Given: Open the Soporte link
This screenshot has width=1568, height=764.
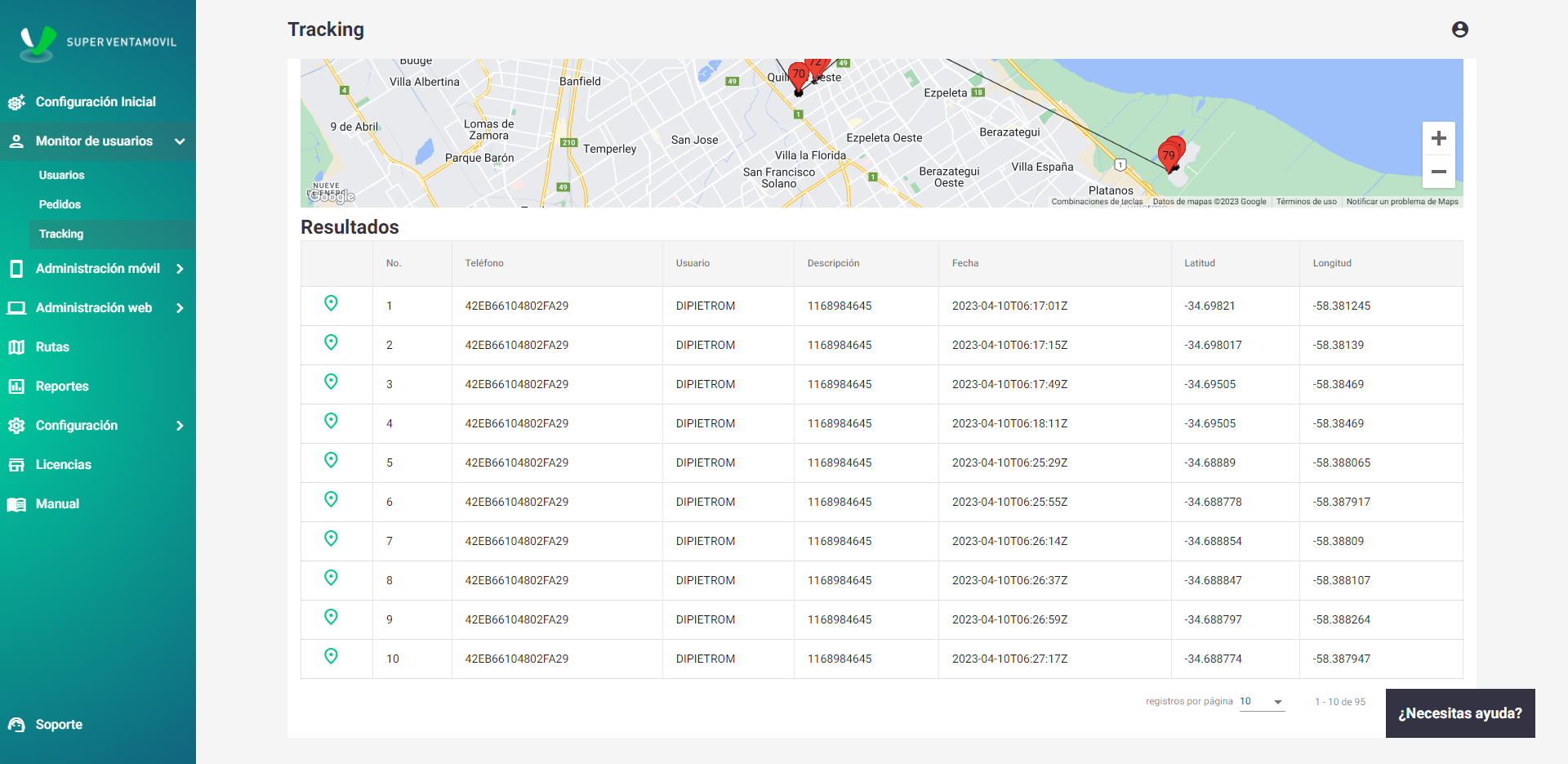Looking at the screenshot, I should [59, 725].
